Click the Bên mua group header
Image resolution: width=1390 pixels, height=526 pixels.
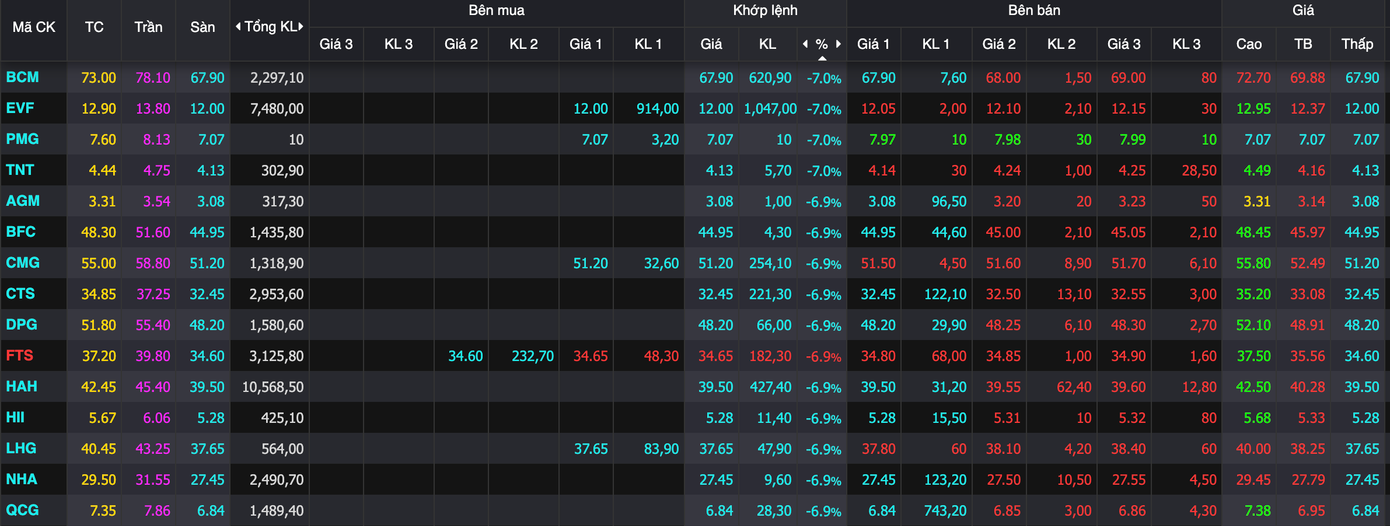point(496,11)
